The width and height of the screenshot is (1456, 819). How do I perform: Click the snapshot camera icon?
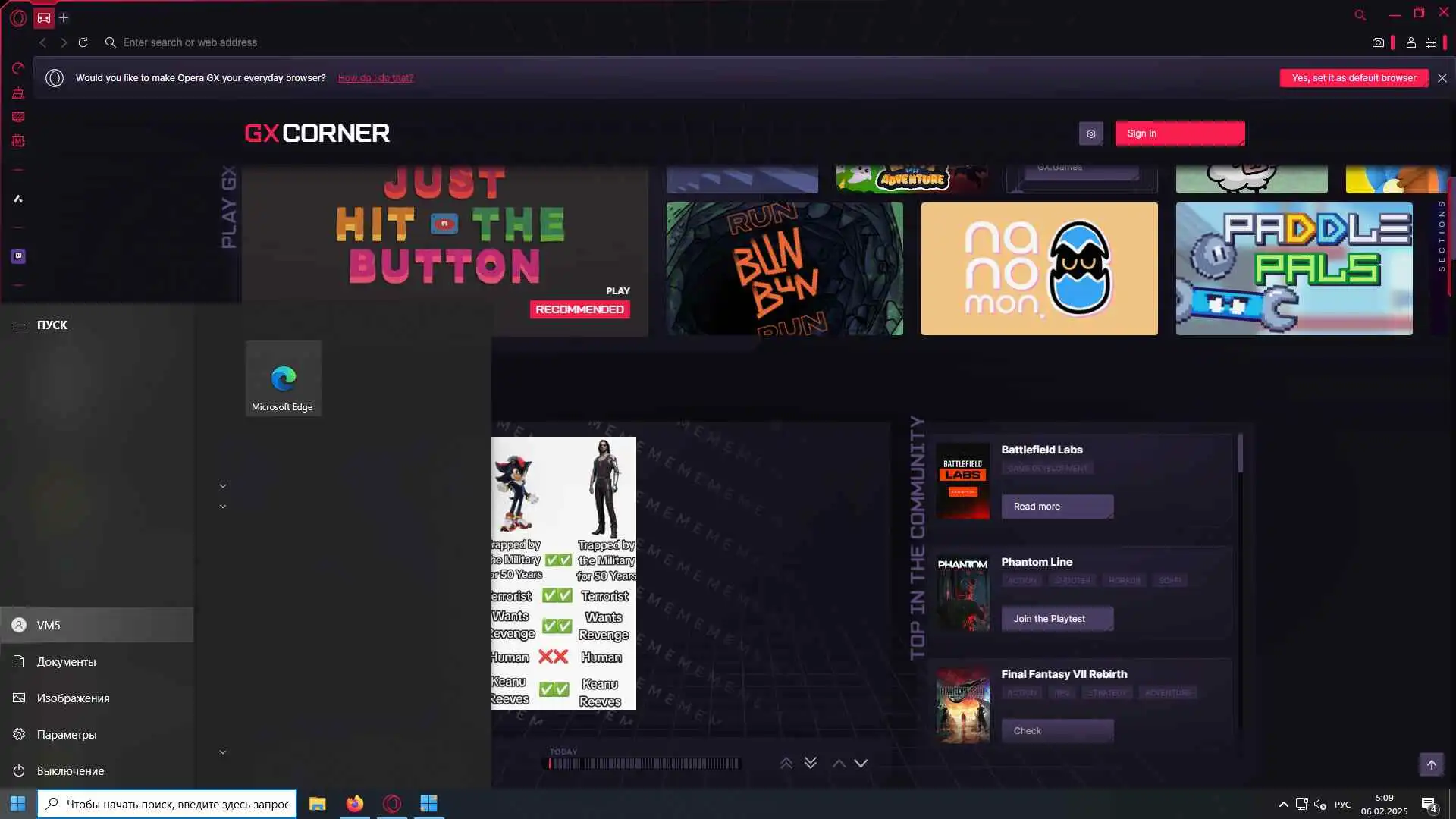[1378, 43]
